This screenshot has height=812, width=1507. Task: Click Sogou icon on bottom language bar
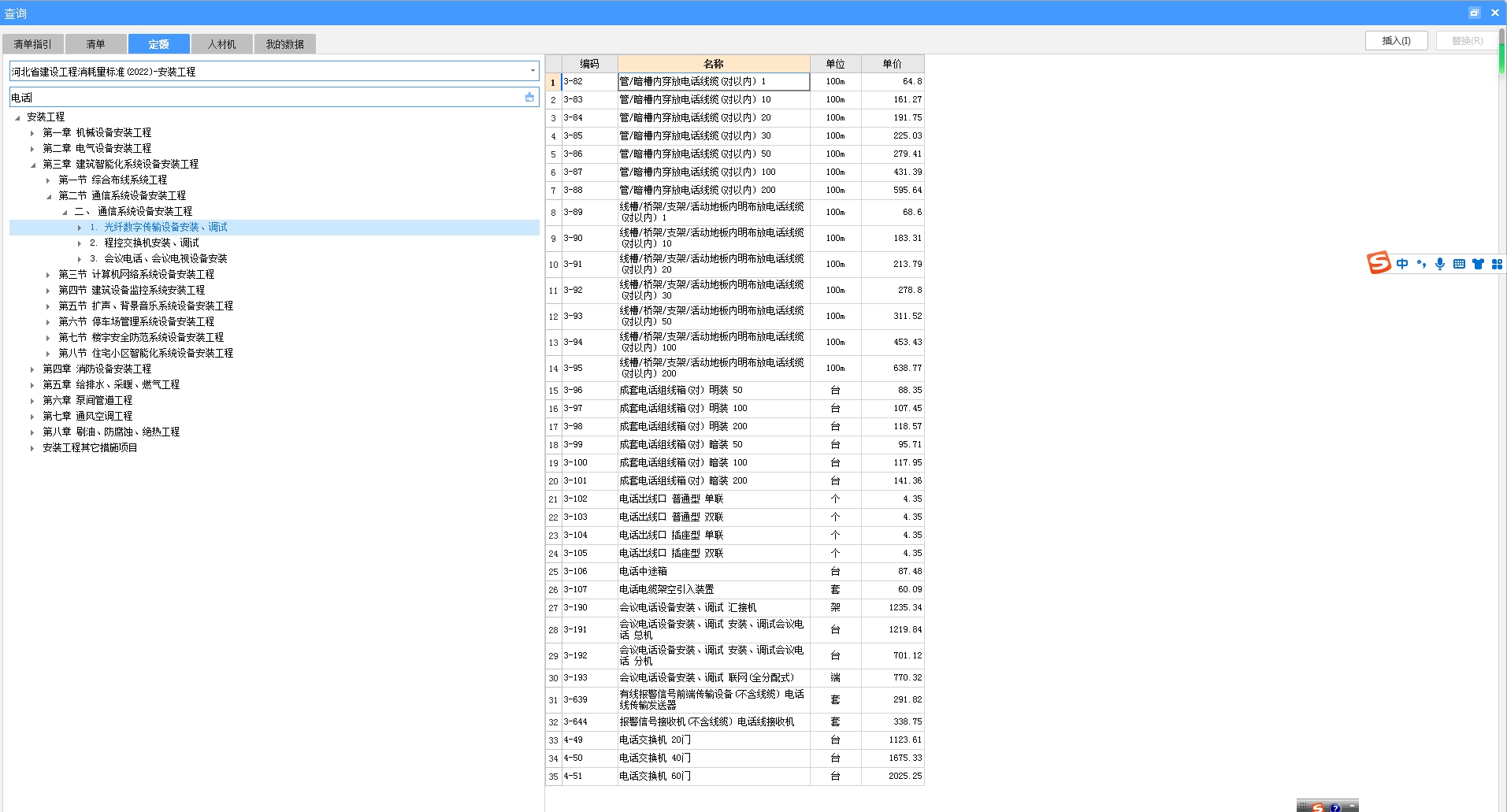tap(1318, 807)
